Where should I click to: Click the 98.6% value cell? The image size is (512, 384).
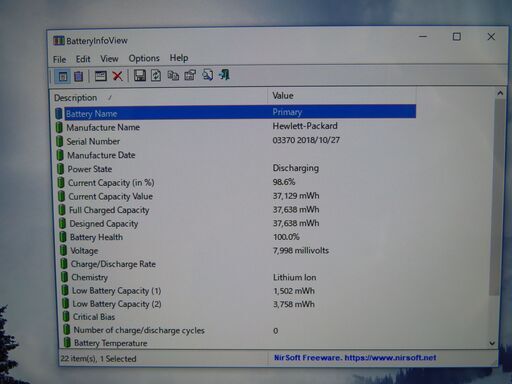click(x=284, y=182)
